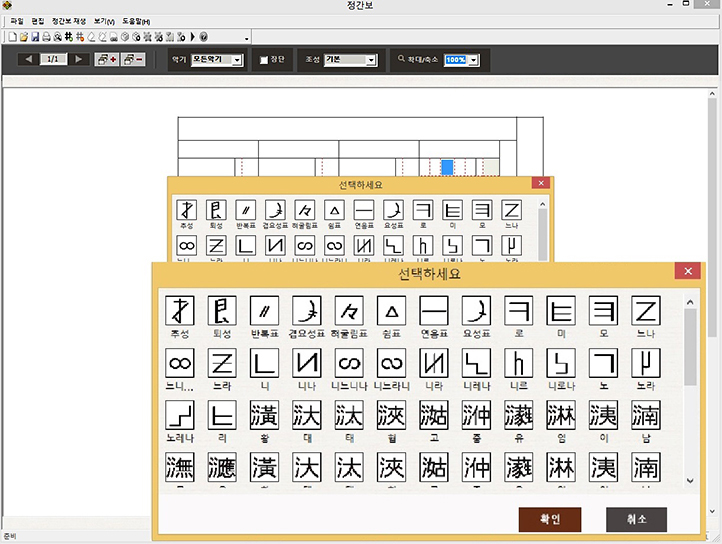This screenshot has height=544, width=722.
Task: Print using the toolbar printer icon
Action: (x=46, y=37)
